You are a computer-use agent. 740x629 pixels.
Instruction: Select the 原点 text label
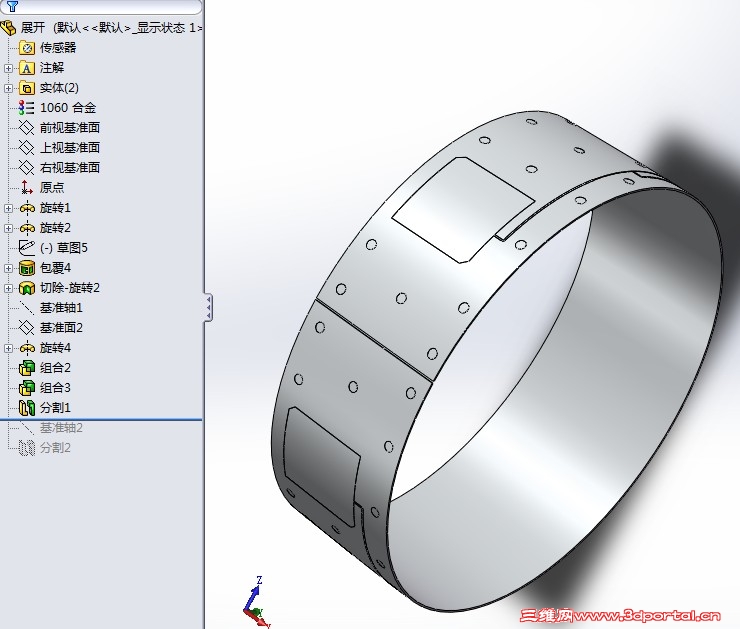52,187
